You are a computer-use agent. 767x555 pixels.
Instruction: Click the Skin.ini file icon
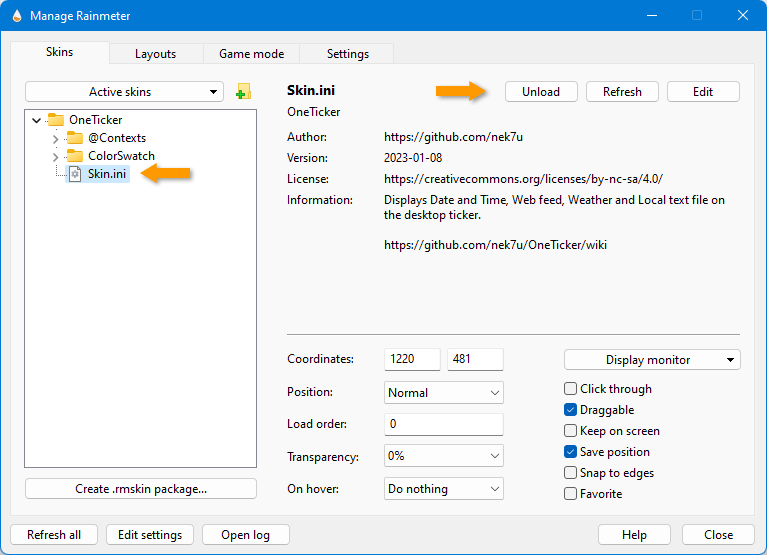75,174
